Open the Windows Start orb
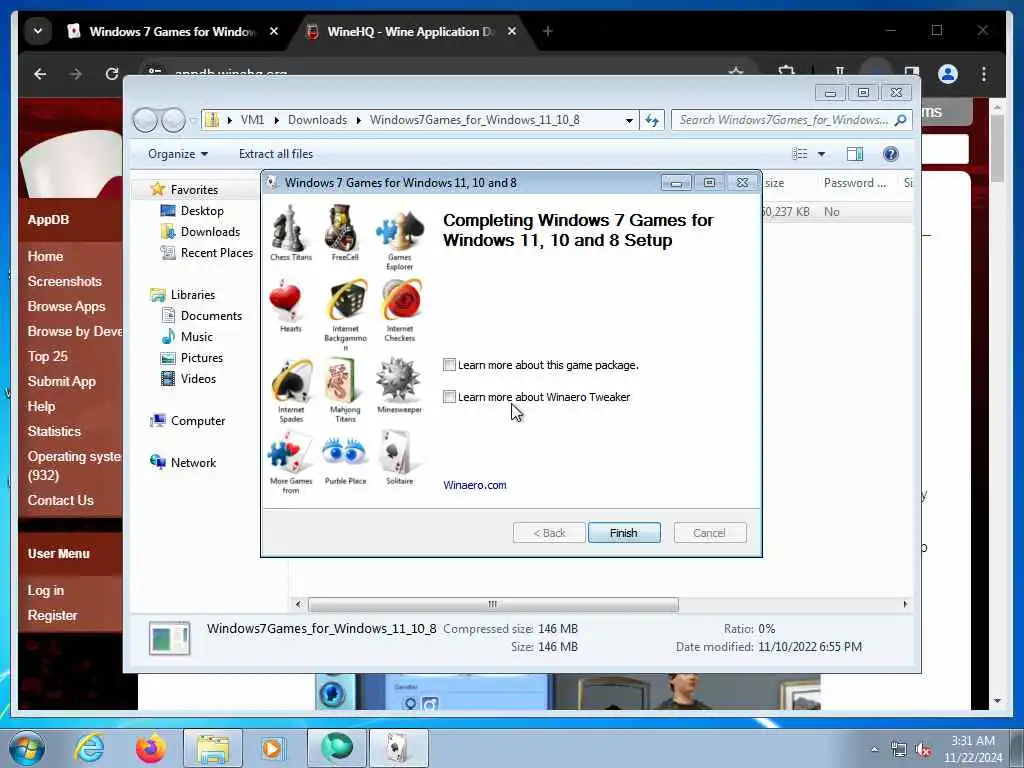Screen dimensions: 1024x768 (27, 748)
